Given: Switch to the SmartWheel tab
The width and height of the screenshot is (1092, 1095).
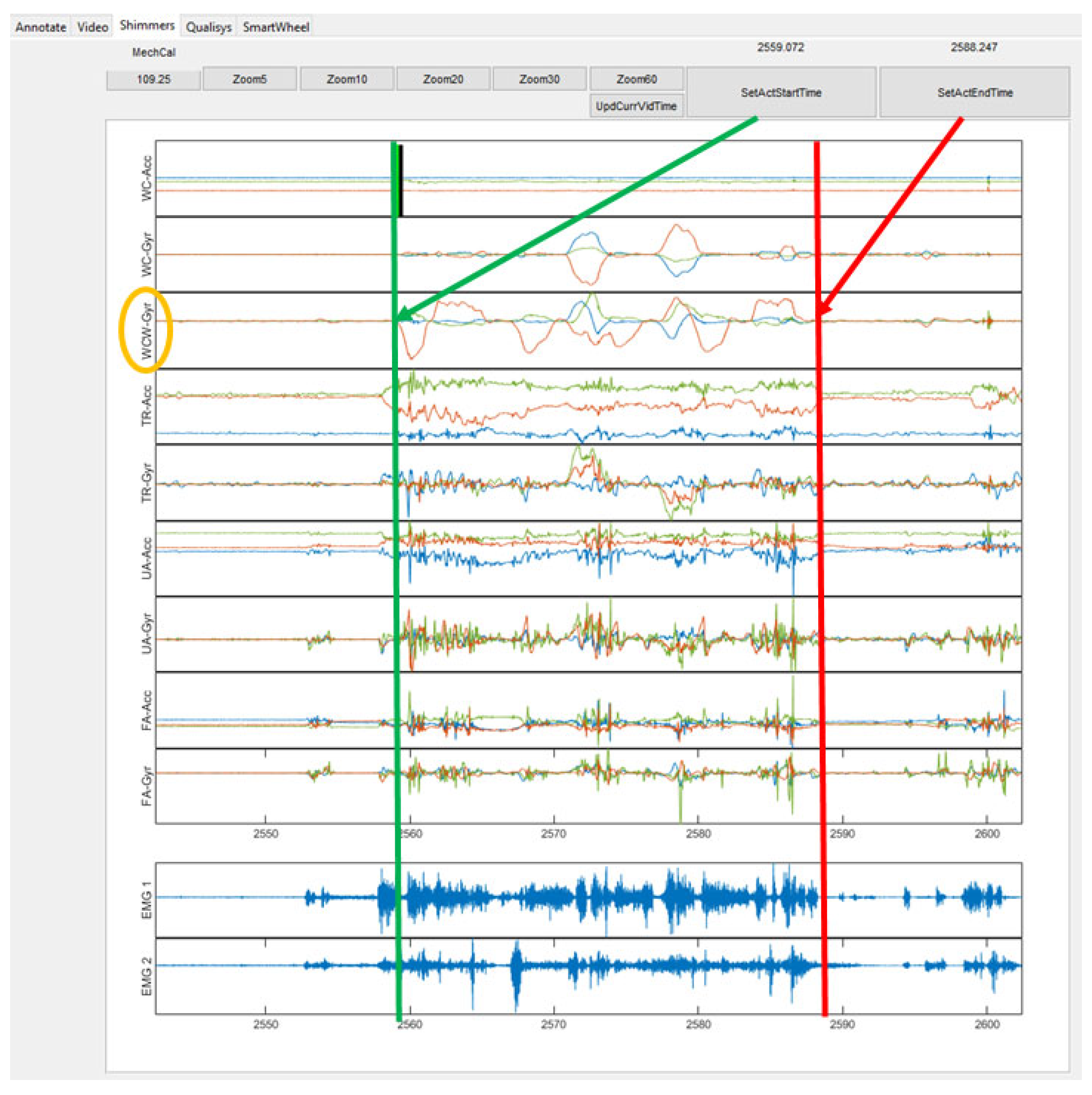Looking at the screenshot, I should tap(276, 27).
